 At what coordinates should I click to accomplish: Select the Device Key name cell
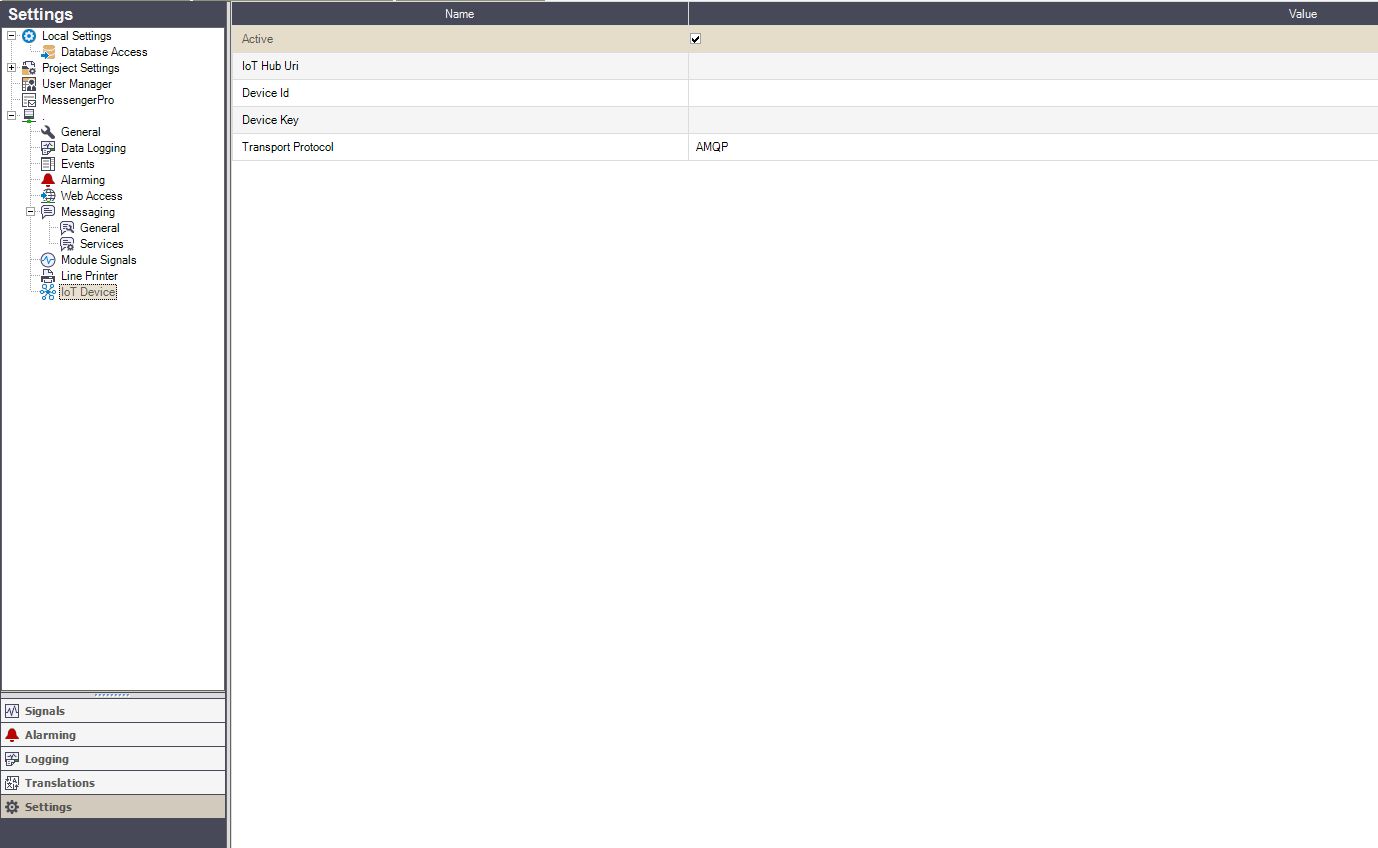pos(460,120)
